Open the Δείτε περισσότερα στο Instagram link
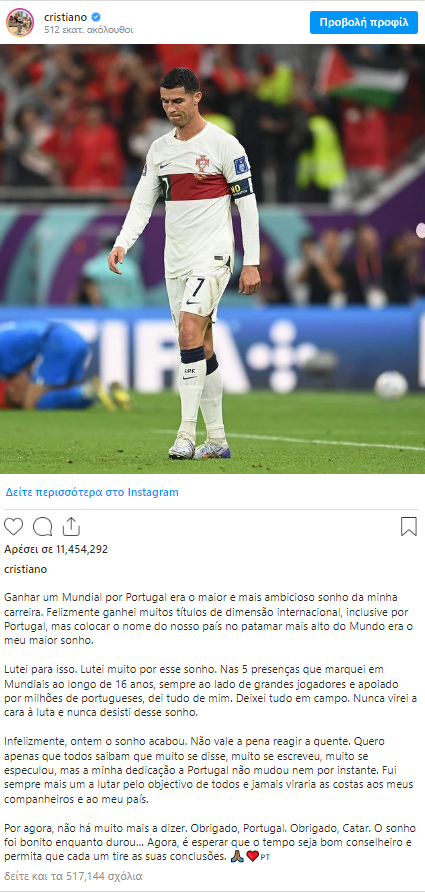This screenshot has height=893, width=425. [x=92, y=492]
